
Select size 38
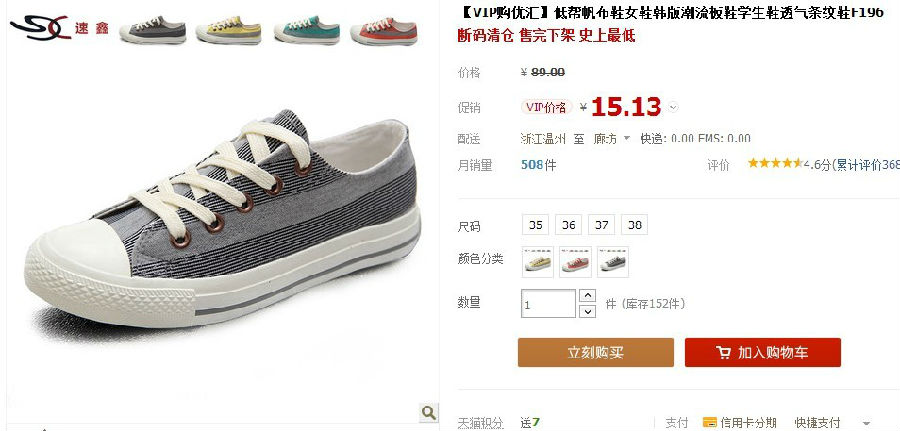click(x=634, y=225)
